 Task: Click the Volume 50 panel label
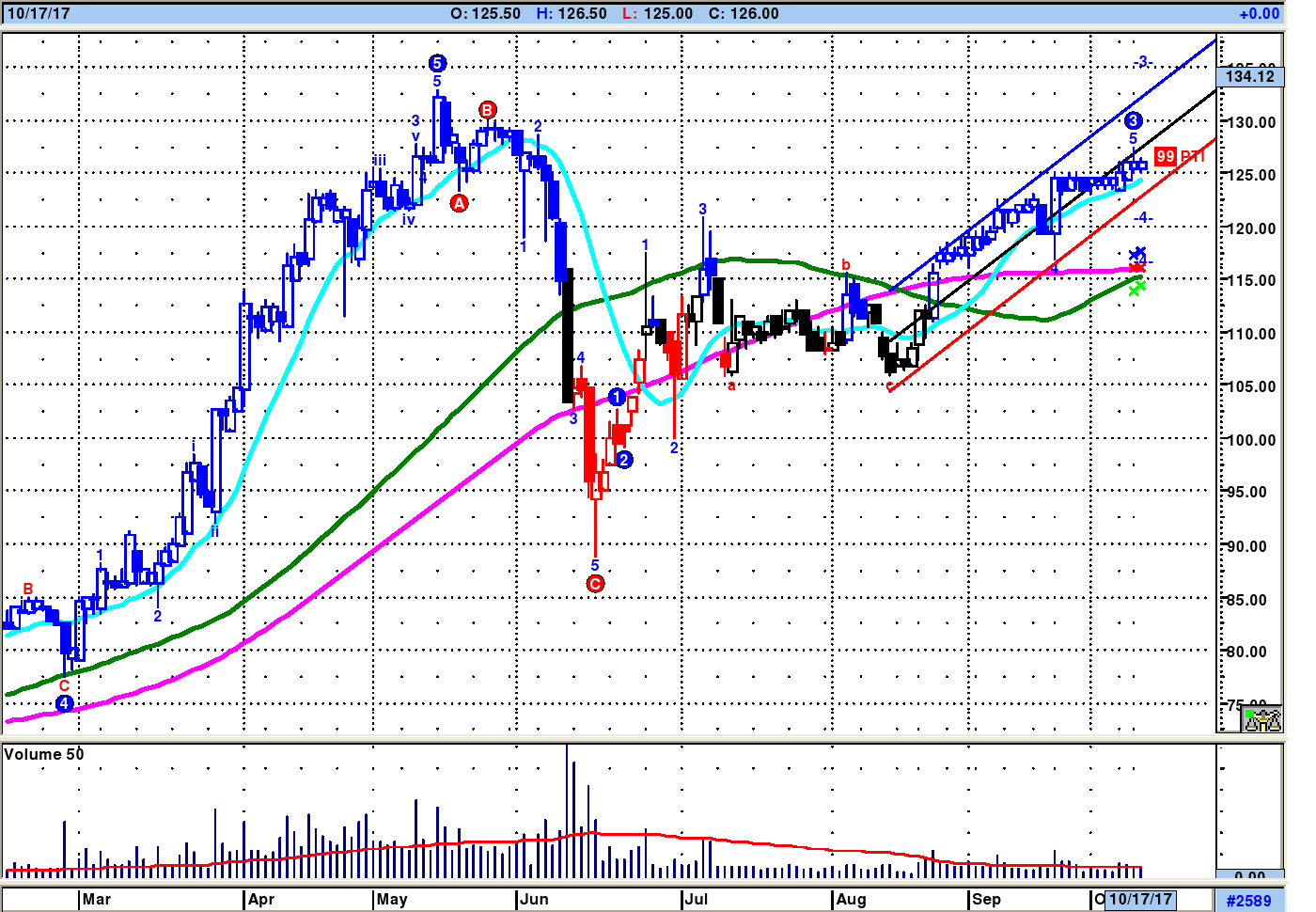44,754
